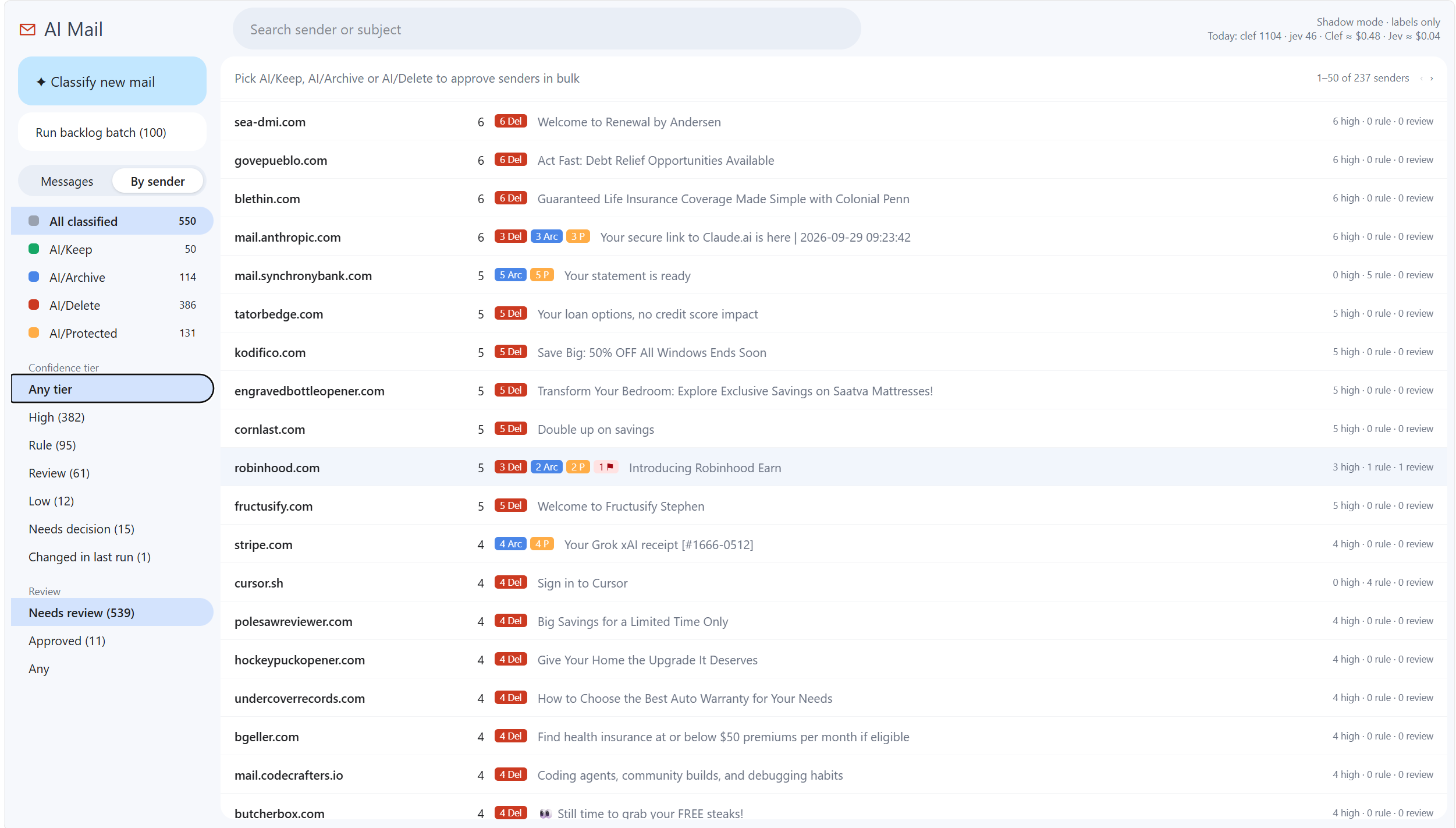The height and width of the screenshot is (828, 1456).
Task: Open the bgeller.com sender row
Action: pyautogui.click(x=833, y=736)
